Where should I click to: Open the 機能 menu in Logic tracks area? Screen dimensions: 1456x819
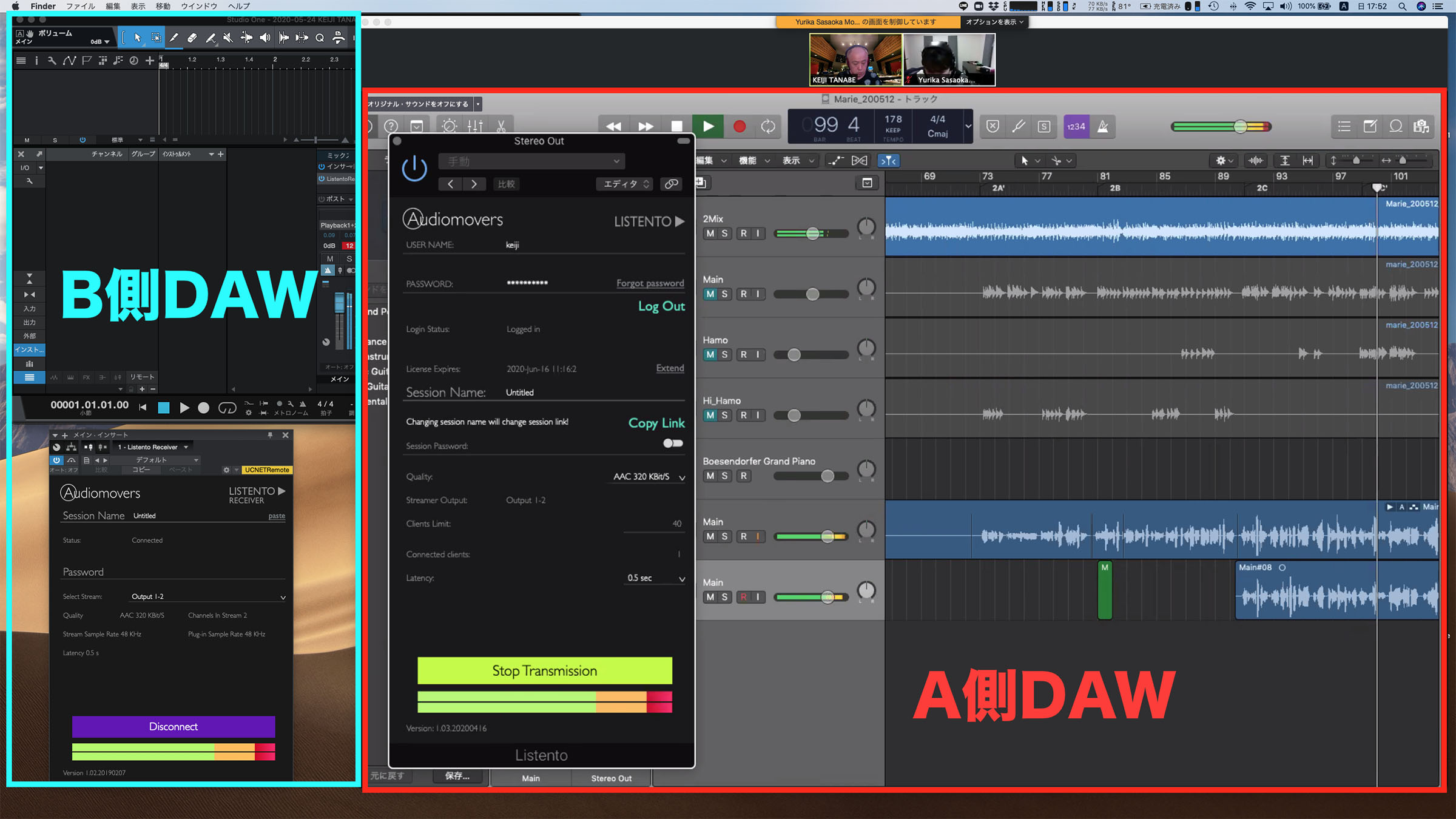click(x=754, y=160)
